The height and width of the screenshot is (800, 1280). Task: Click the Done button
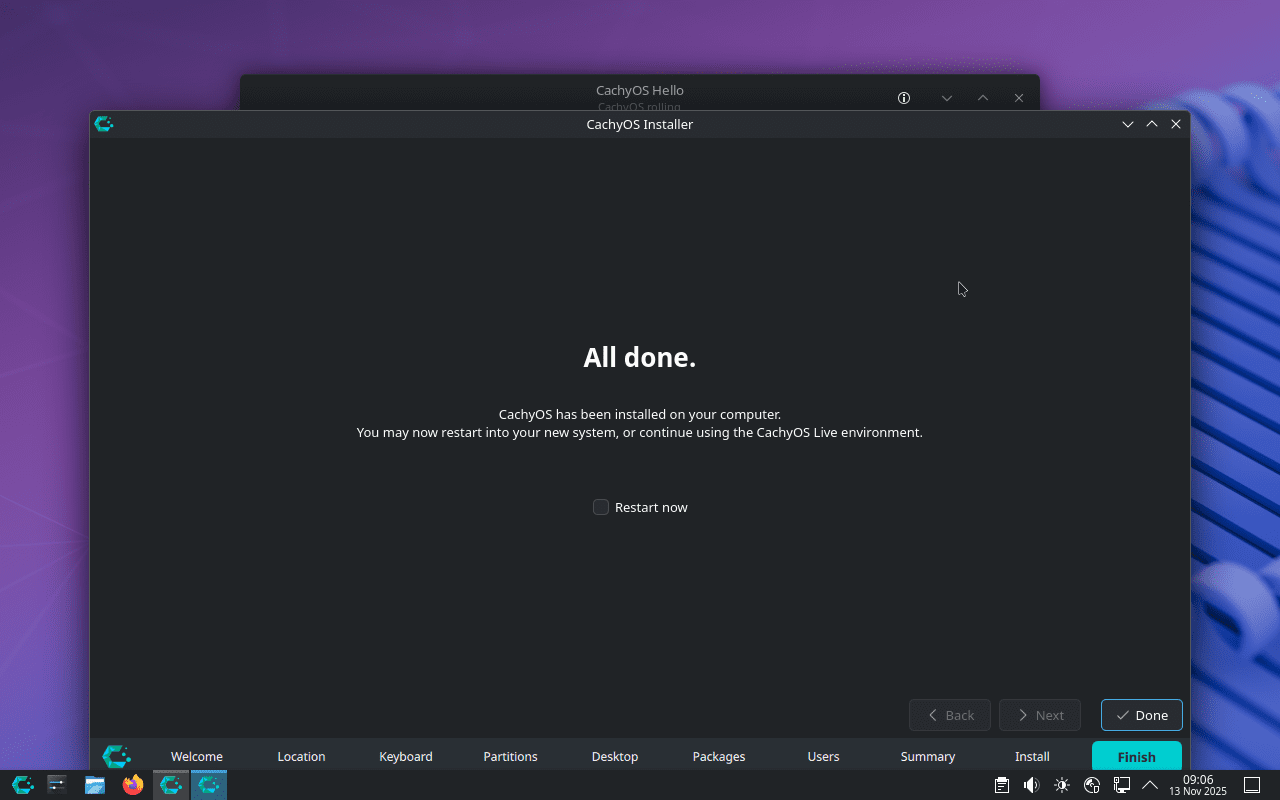(x=1141, y=715)
